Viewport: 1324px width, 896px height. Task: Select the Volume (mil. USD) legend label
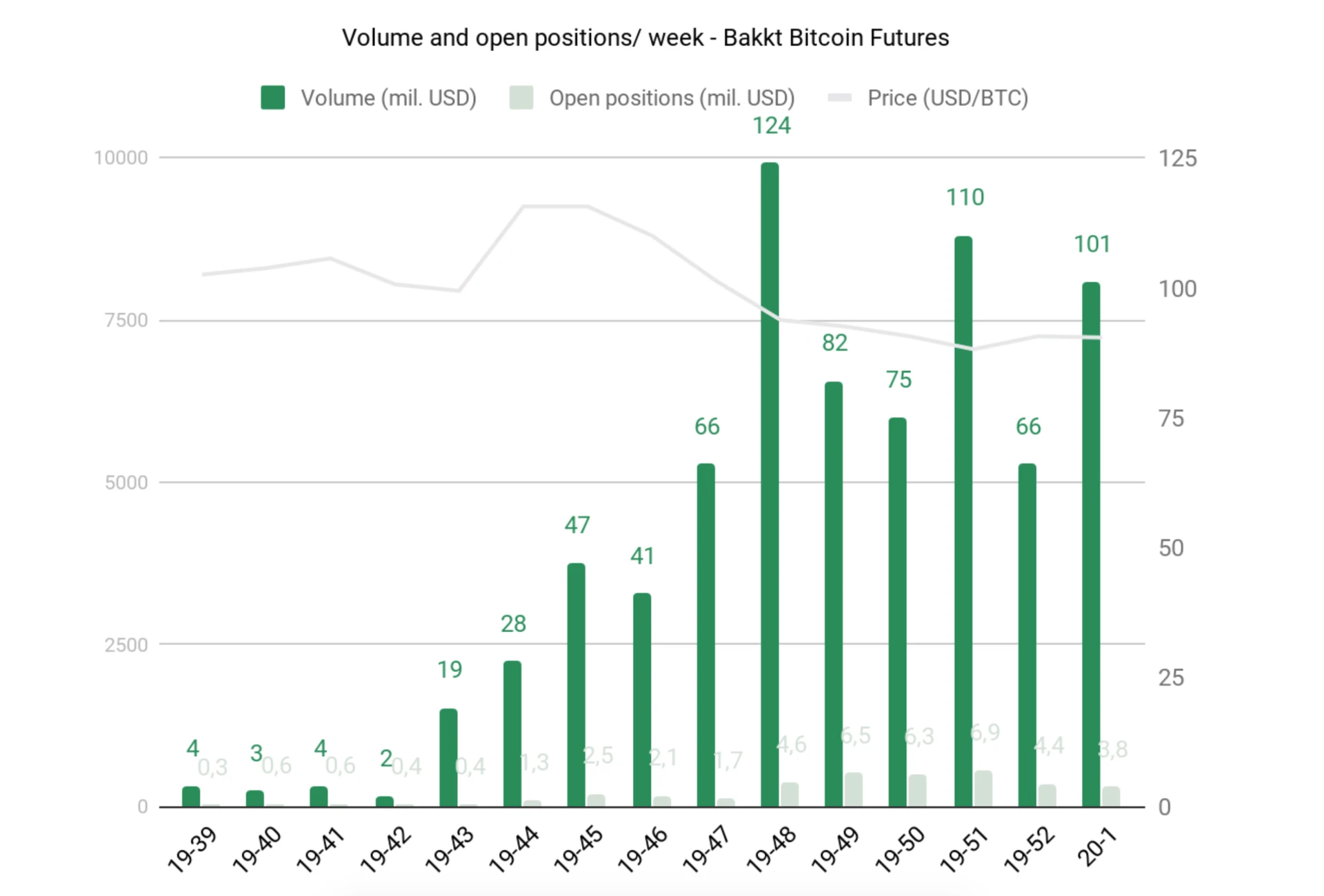click(x=388, y=98)
